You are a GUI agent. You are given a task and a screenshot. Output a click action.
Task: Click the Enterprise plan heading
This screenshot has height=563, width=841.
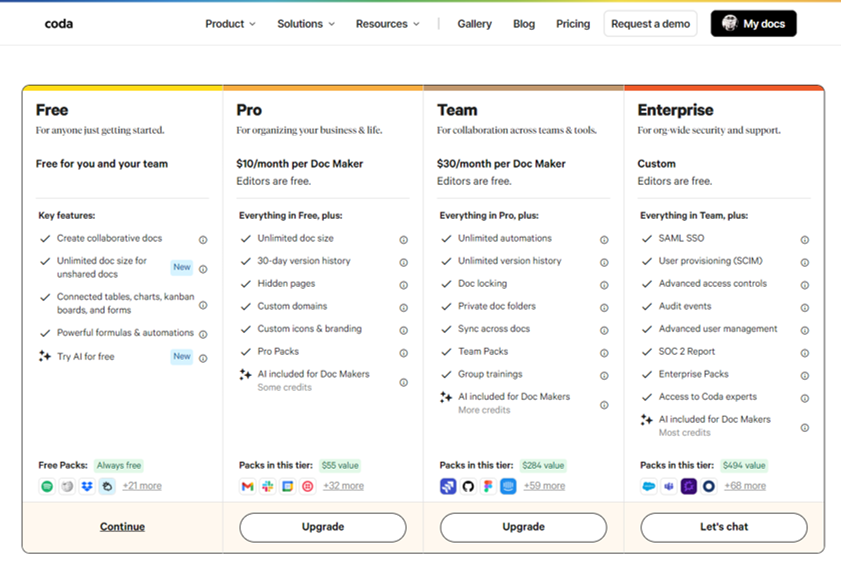[x=675, y=110]
